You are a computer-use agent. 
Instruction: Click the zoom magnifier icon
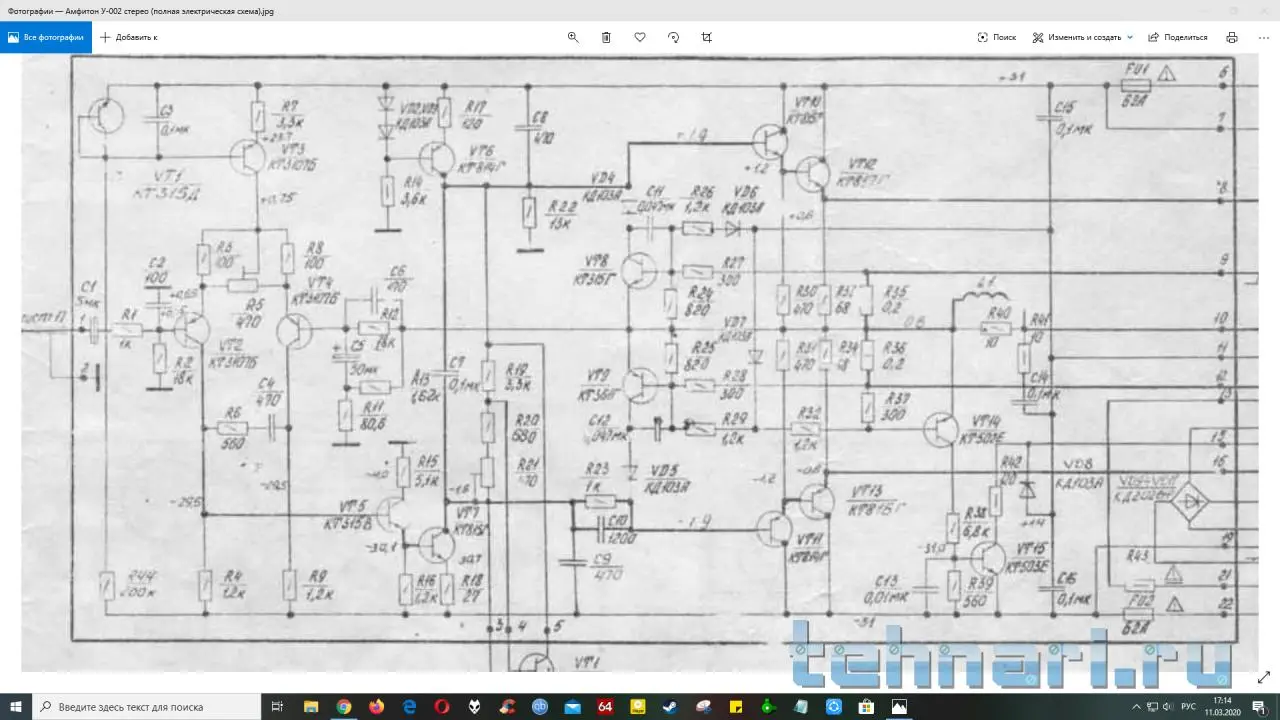pos(573,37)
